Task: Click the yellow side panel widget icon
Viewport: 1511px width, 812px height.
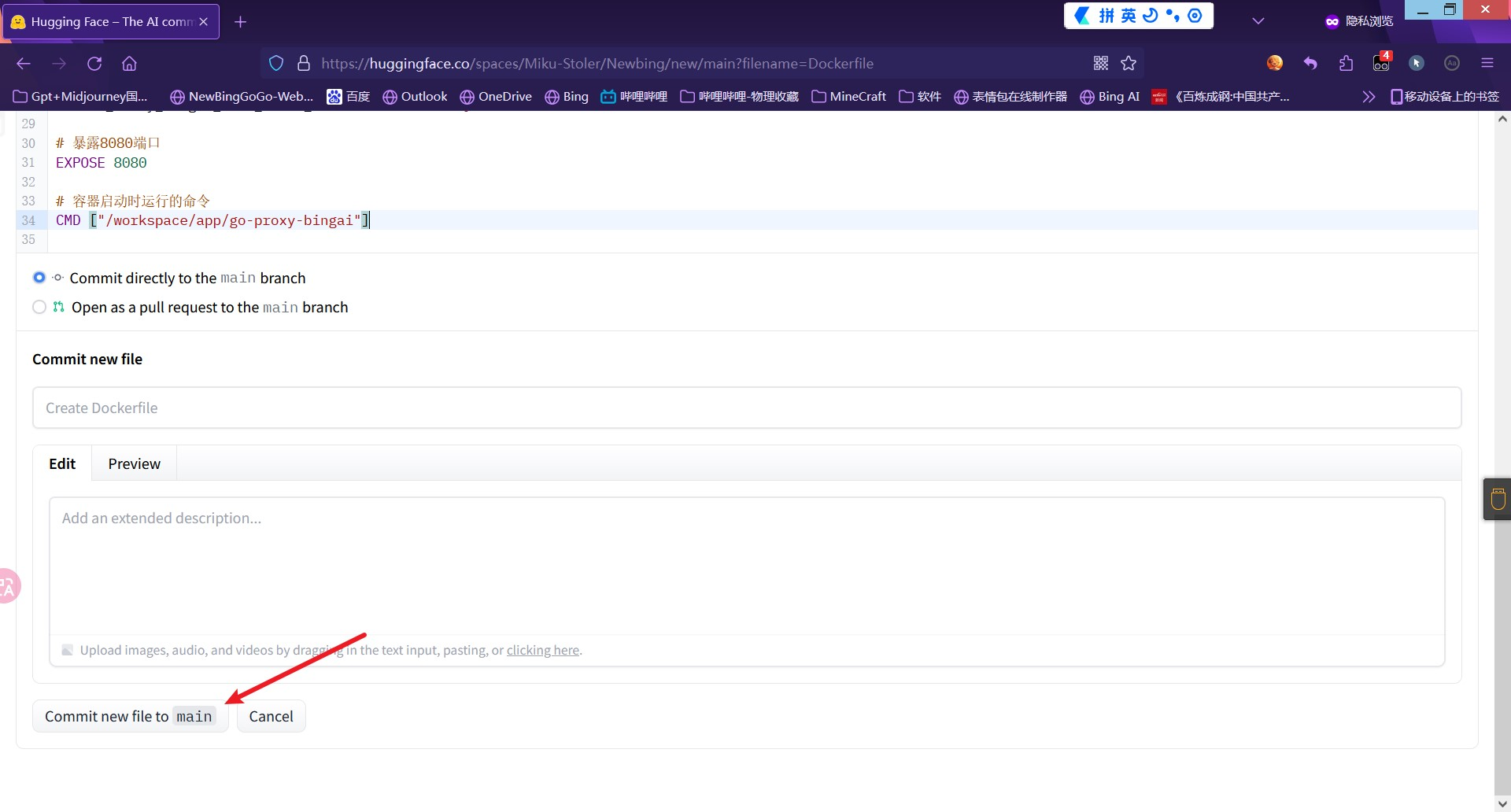Action: 1498,499
